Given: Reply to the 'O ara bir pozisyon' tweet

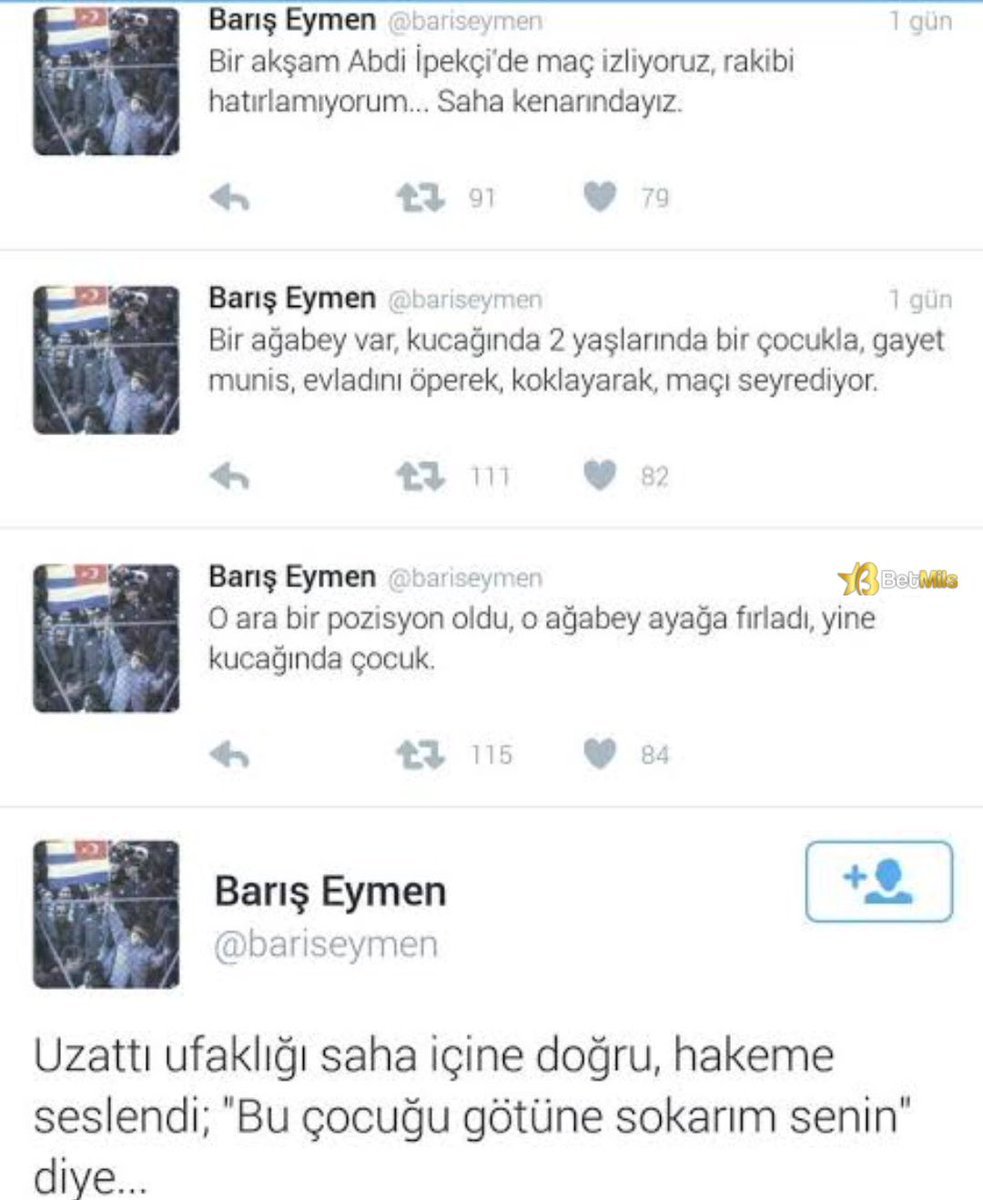Looking at the screenshot, I should click(x=229, y=755).
